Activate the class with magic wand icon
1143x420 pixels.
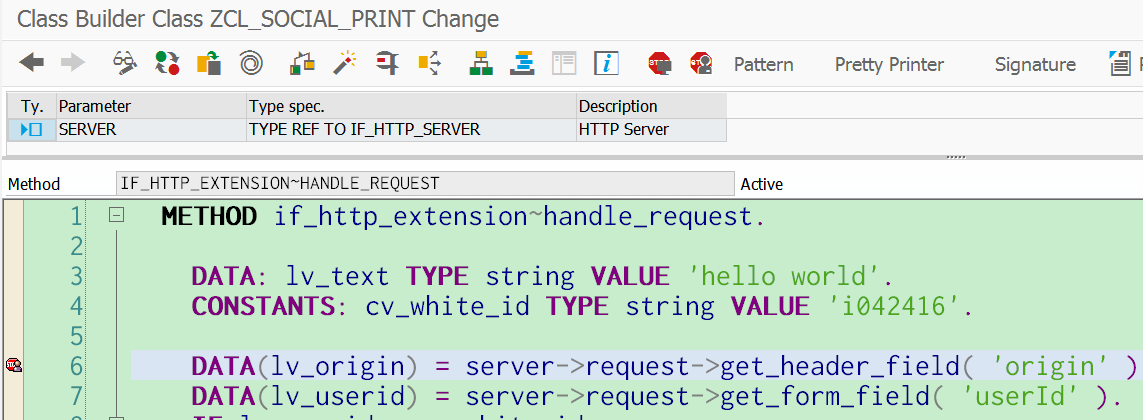pos(344,63)
